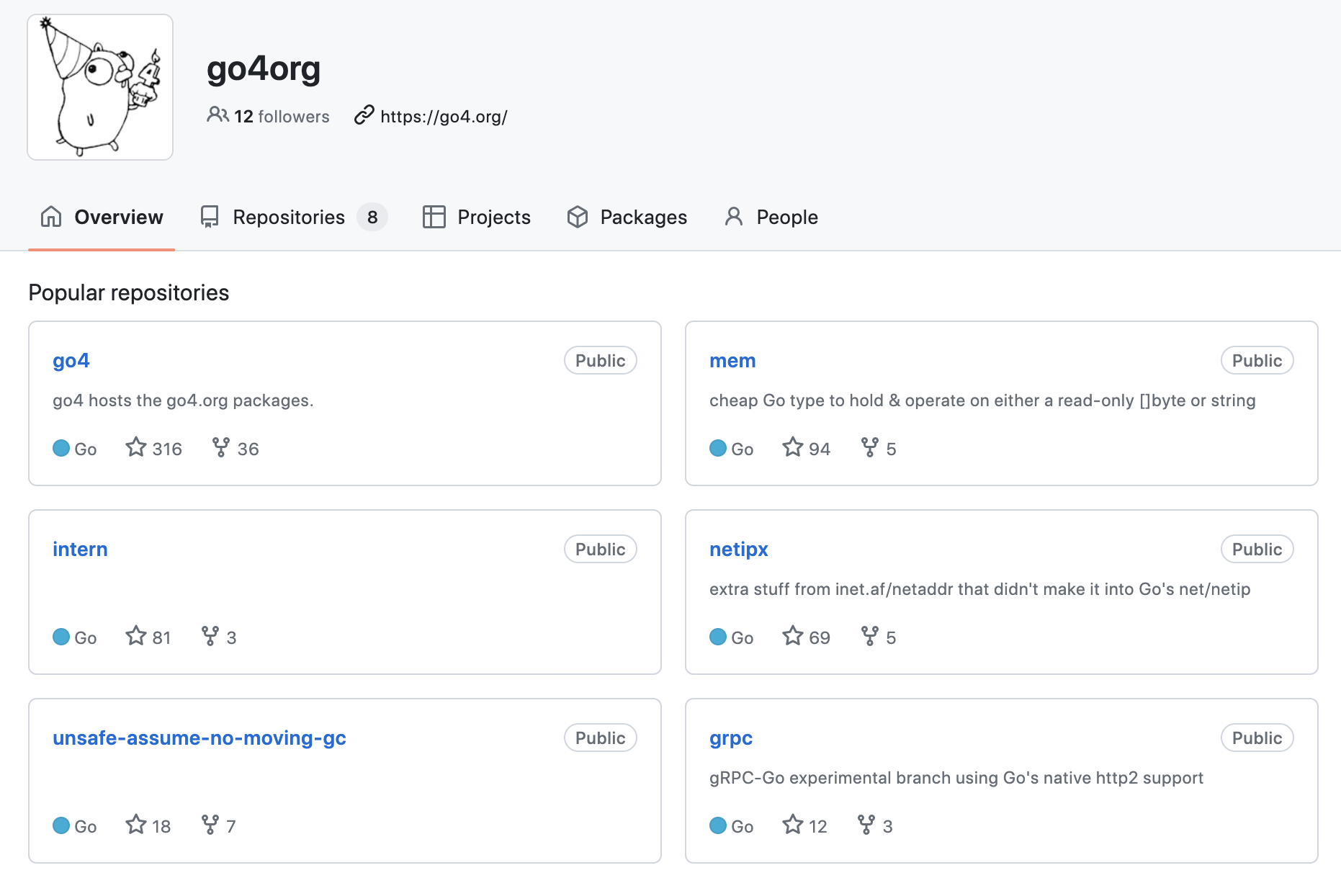
Task: Open the https://go4.org/ website link
Action: click(444, 117)
